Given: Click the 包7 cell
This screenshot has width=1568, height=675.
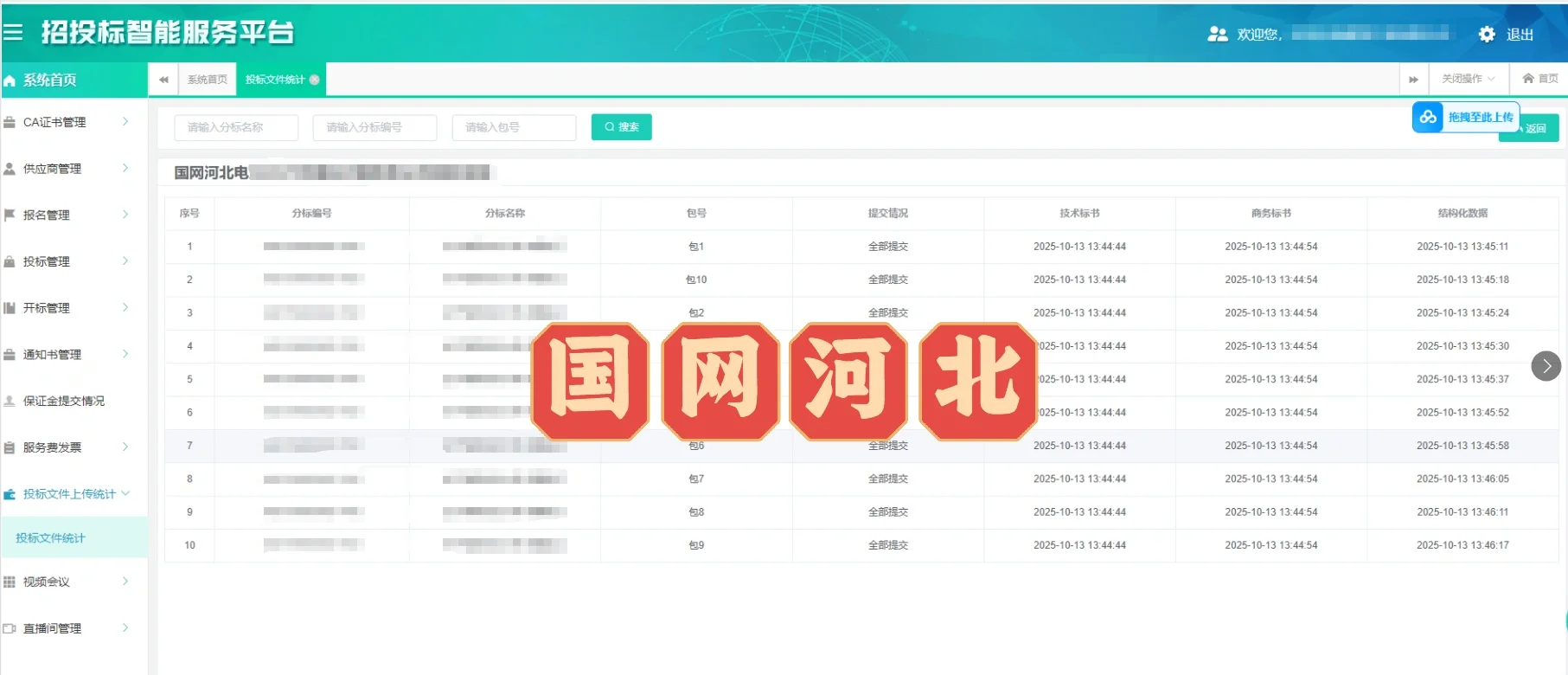Looking at the screenshot, I should click(x=696, y=479).
